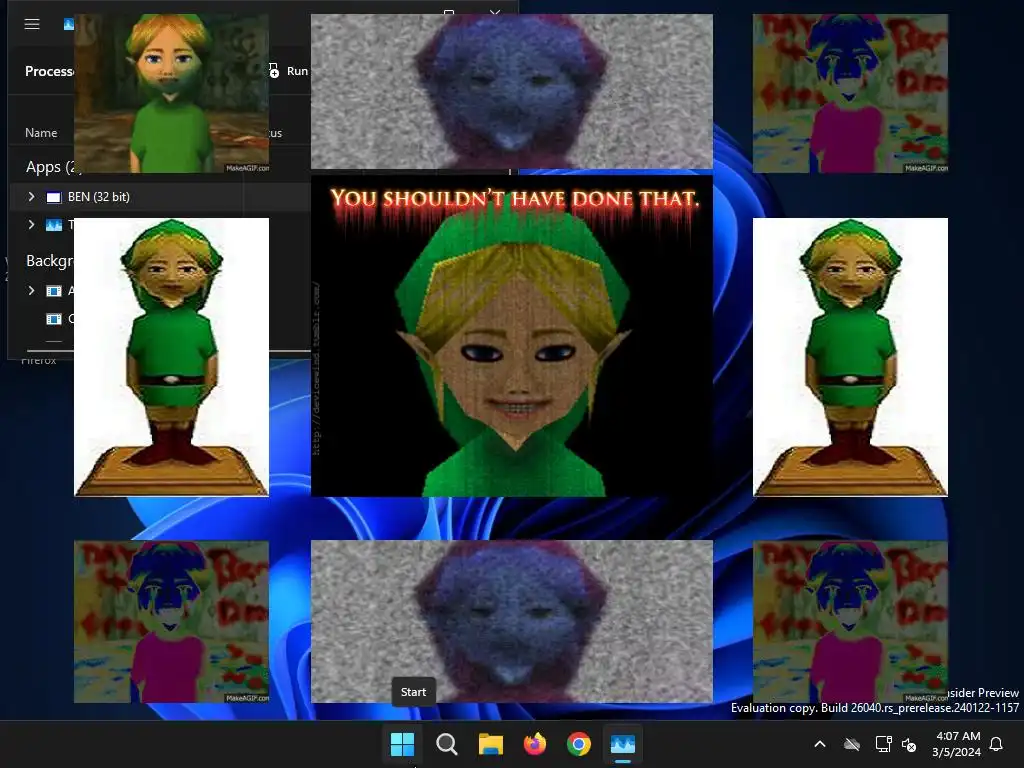Click the Run new task label
Screen dimensions: 1024x768
click(297, 71)
